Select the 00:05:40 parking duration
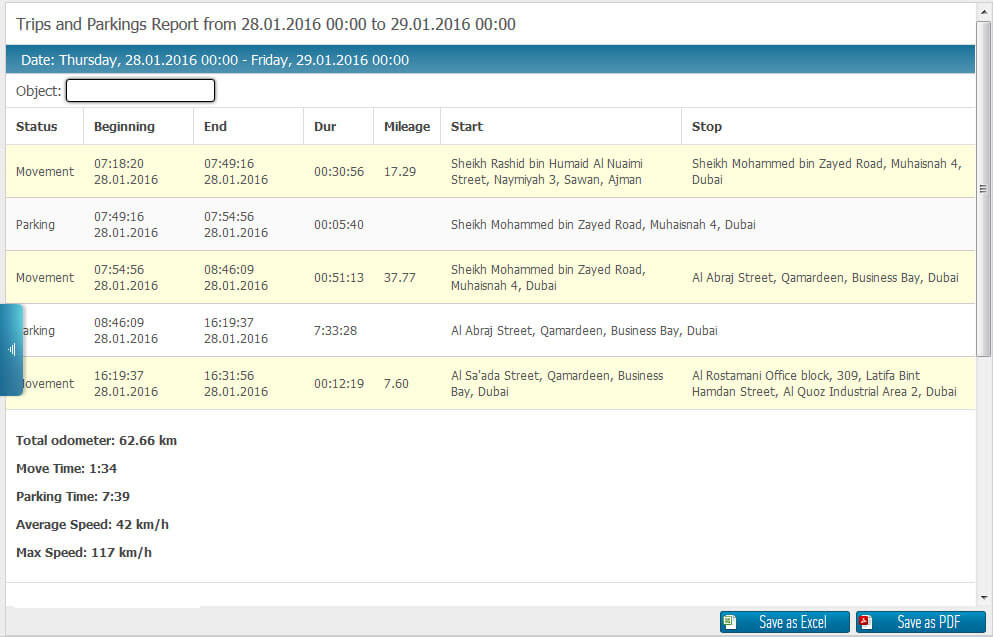The height and width of the screenshot is (637, 993). pyautogui.click(x=339, y=225)
